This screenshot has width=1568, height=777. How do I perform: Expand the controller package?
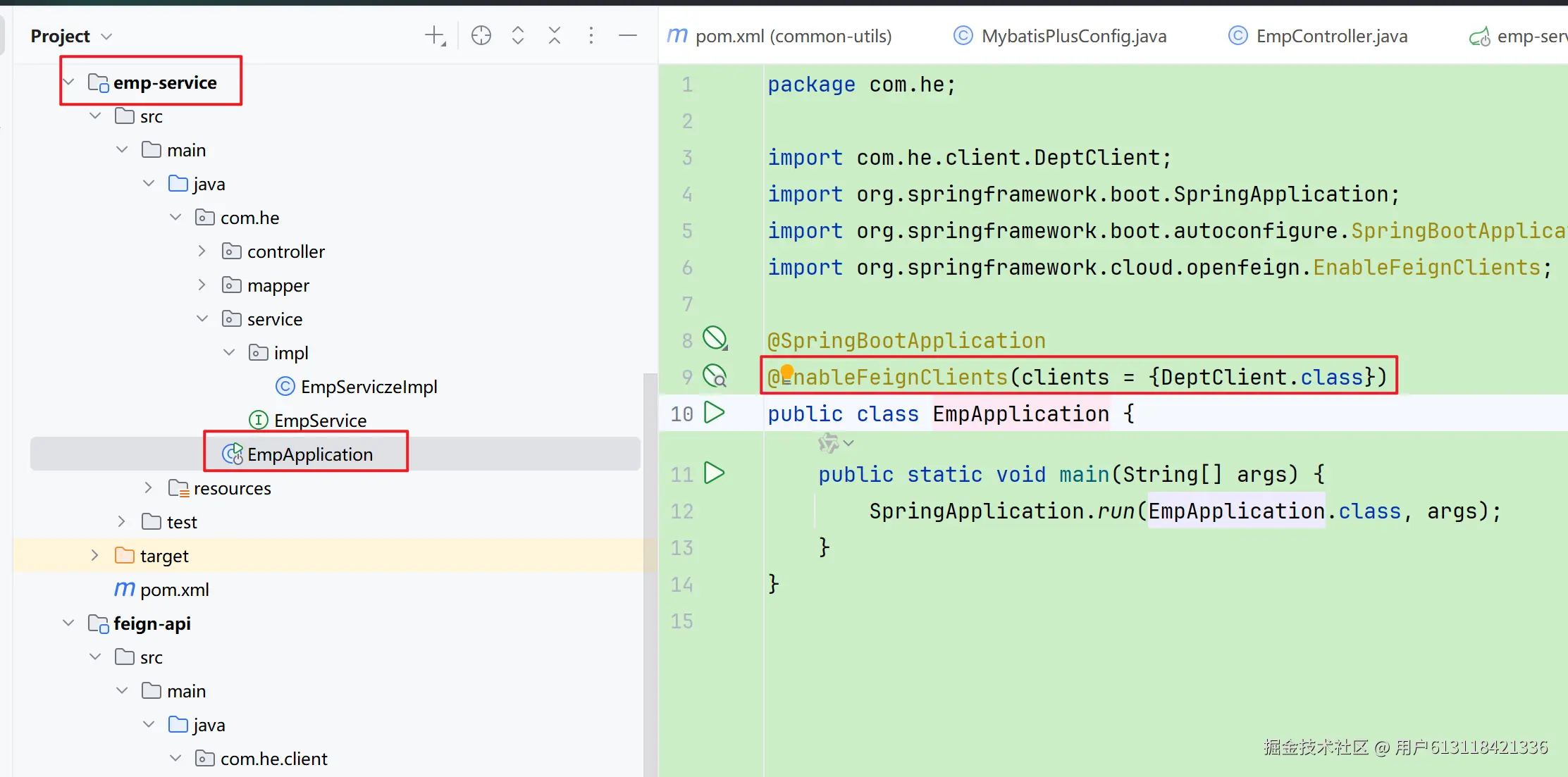(202, 251)
